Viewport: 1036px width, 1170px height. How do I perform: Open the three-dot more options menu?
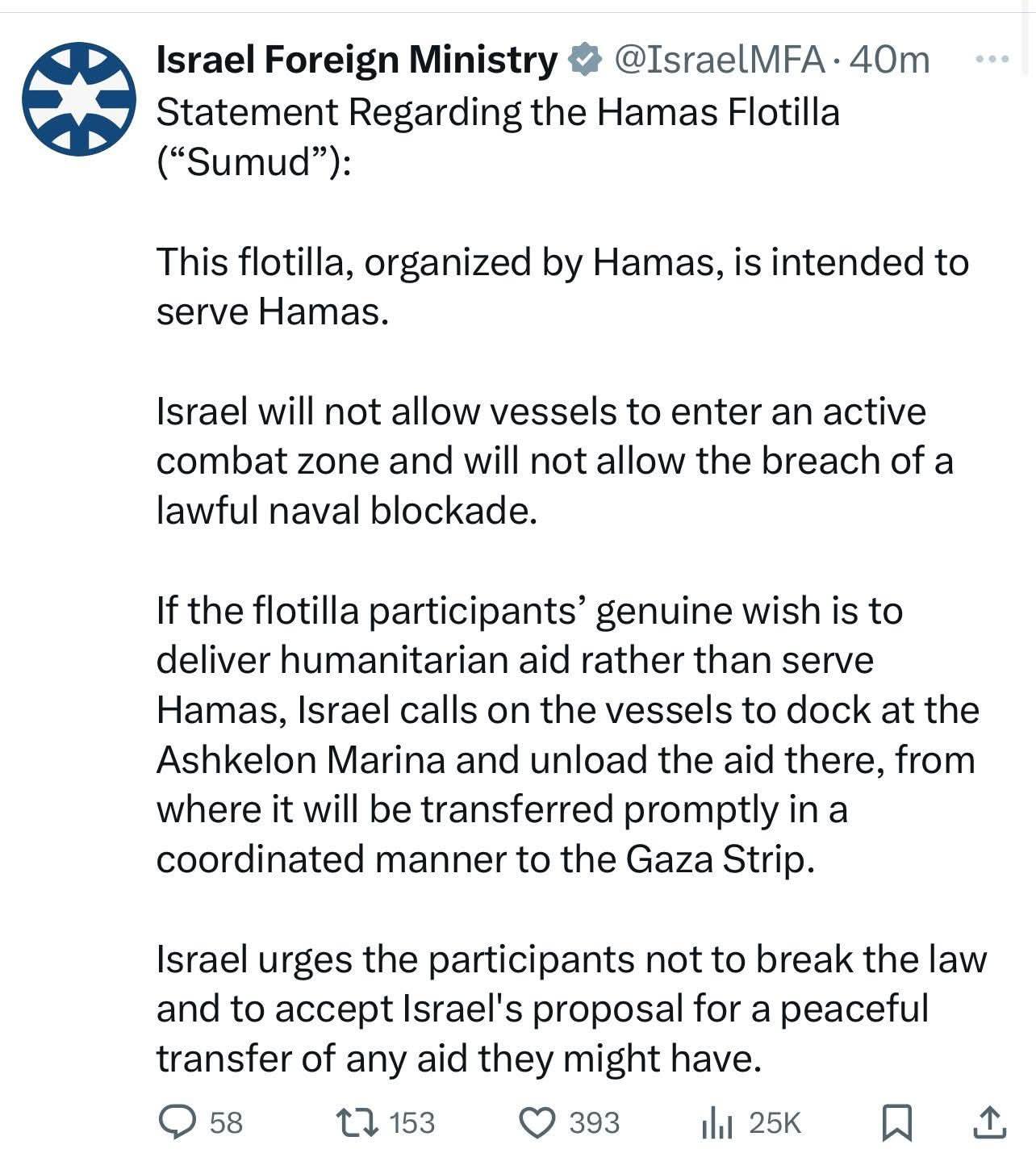(992, 60)
